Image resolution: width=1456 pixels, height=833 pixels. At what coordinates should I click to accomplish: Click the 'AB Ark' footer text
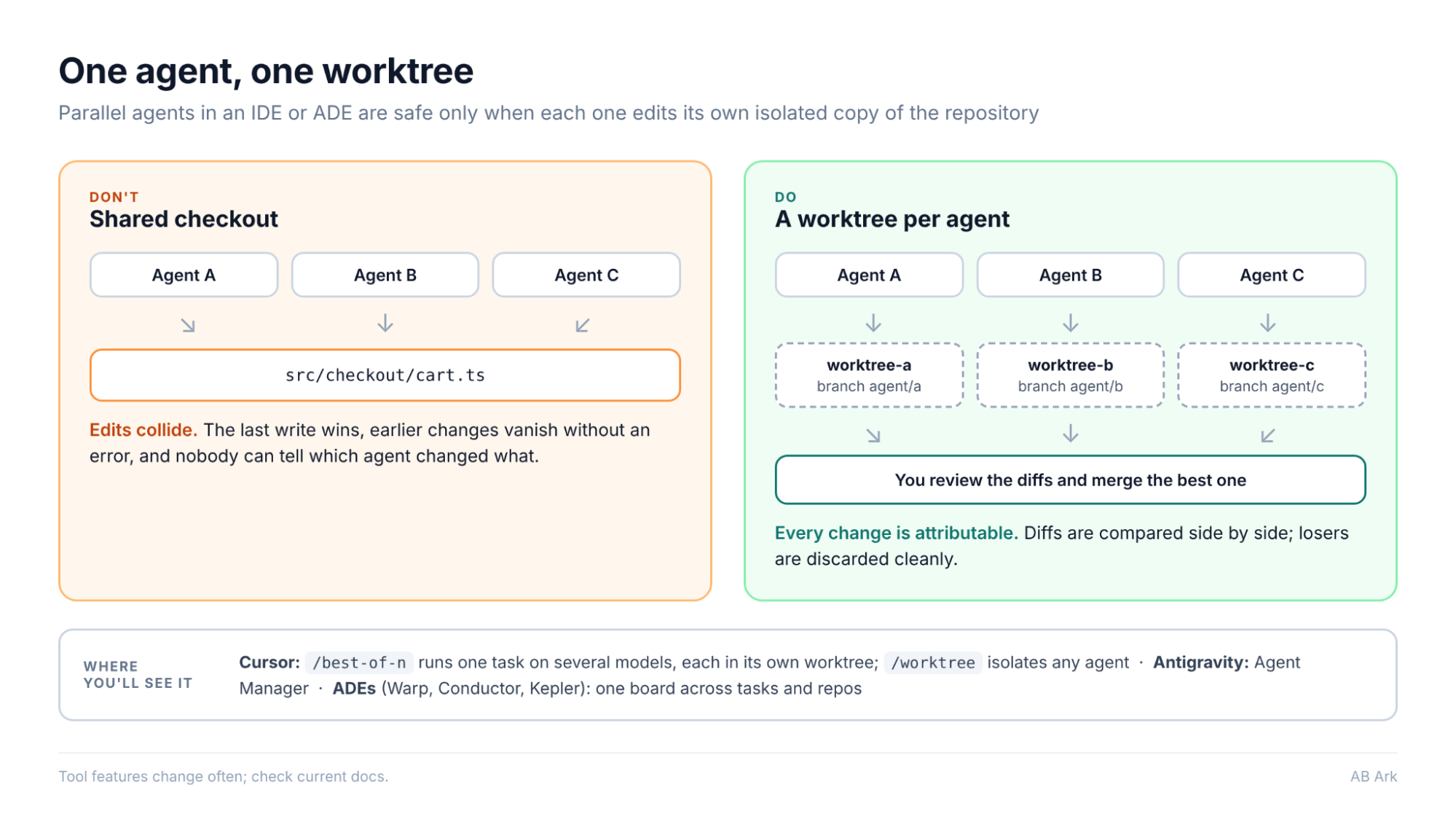click(1374, 776)
